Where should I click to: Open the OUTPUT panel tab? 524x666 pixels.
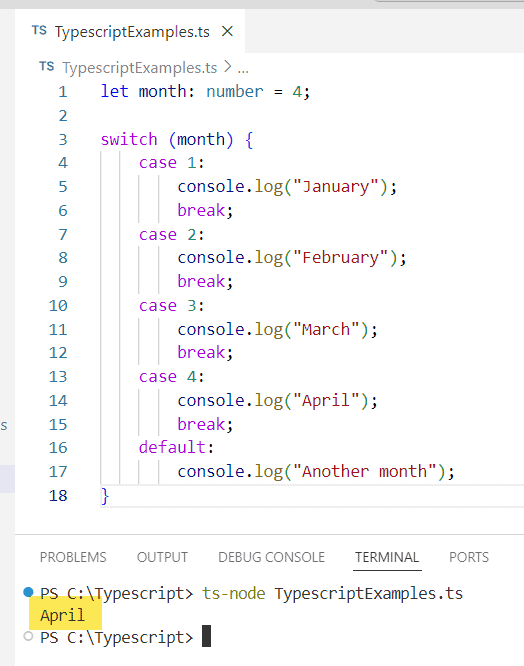click(162, 557)
